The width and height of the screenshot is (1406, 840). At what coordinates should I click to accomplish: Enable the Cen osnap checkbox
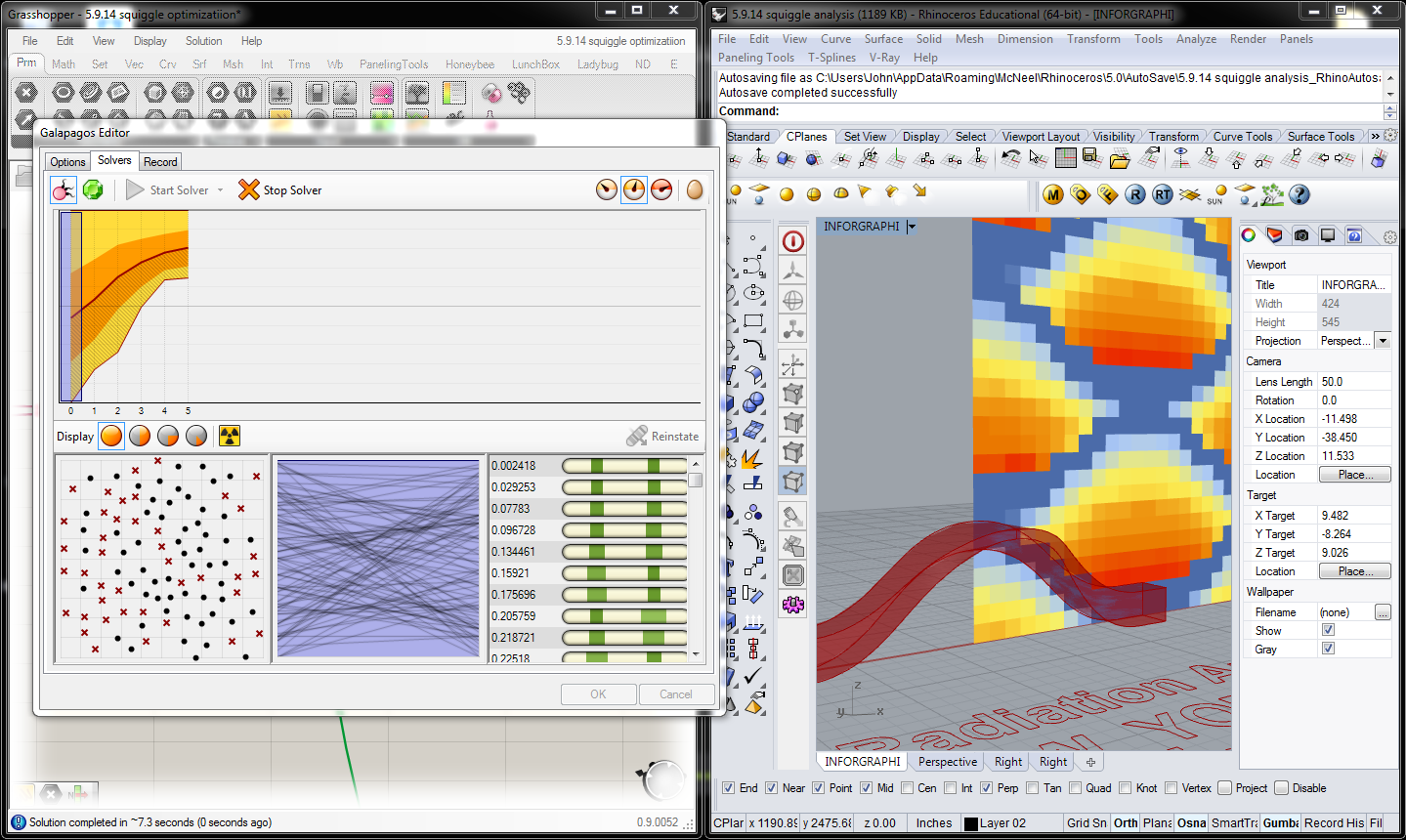point(907,788)
